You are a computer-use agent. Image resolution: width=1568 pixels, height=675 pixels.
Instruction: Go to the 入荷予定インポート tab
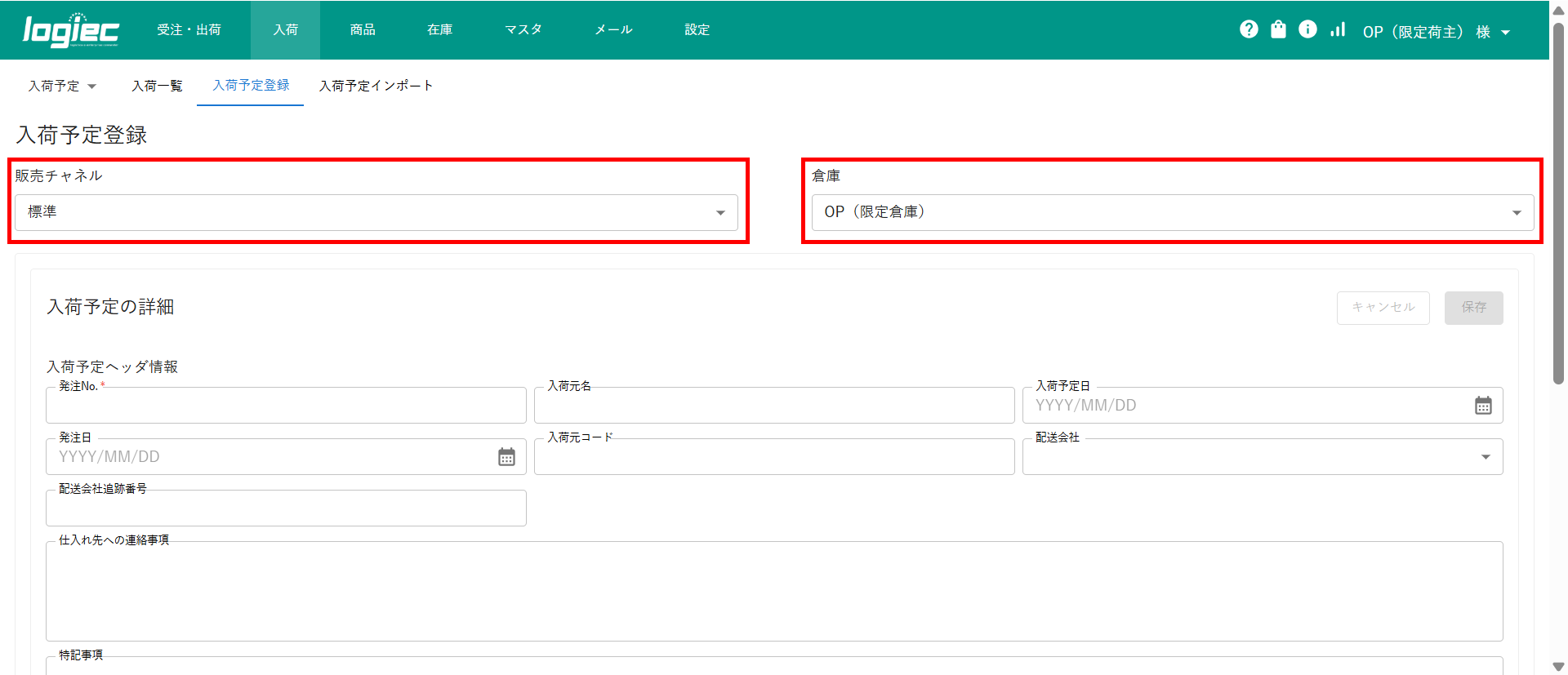coord(376,86)
